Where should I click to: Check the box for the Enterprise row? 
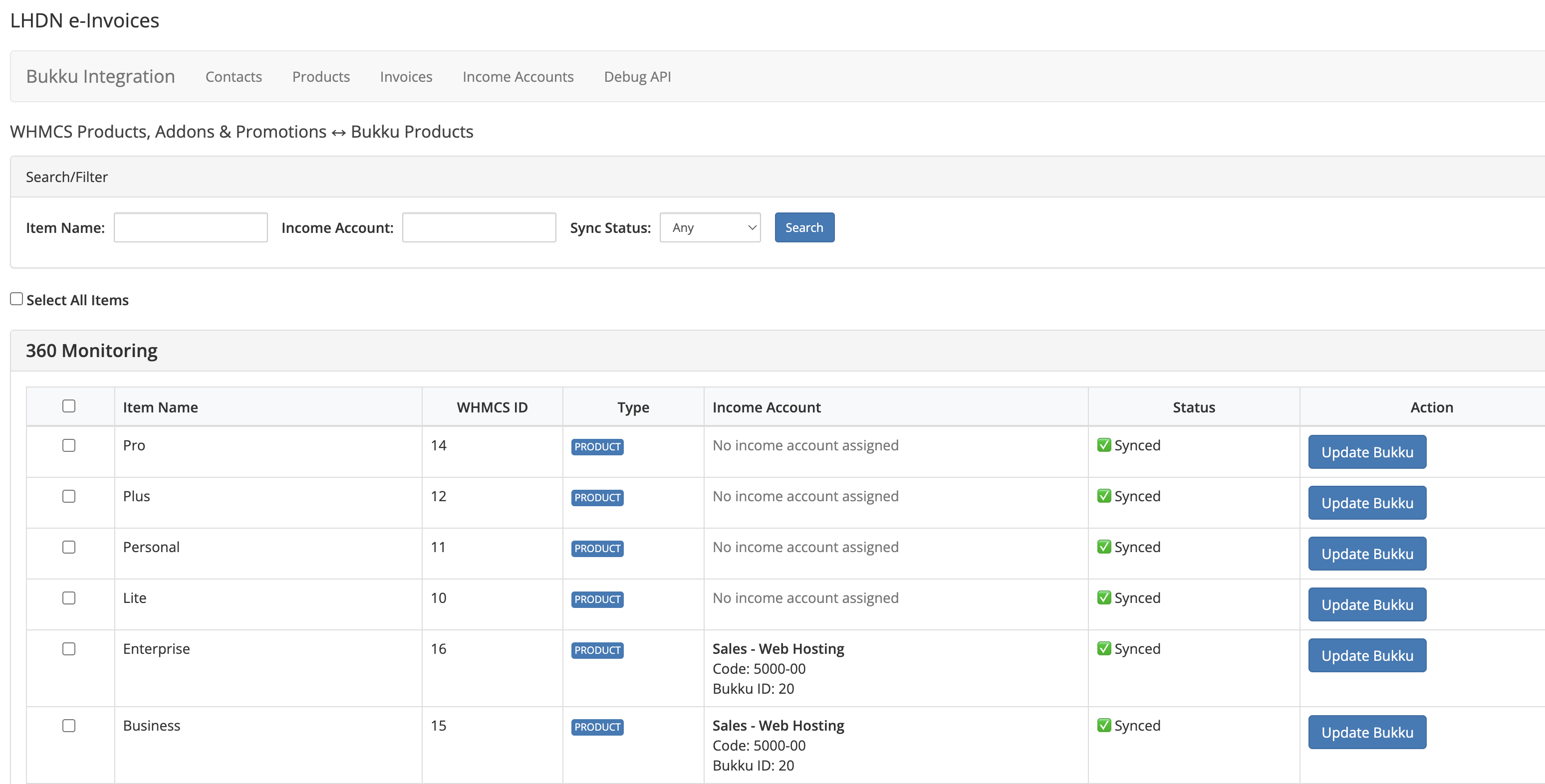point(69,648)
